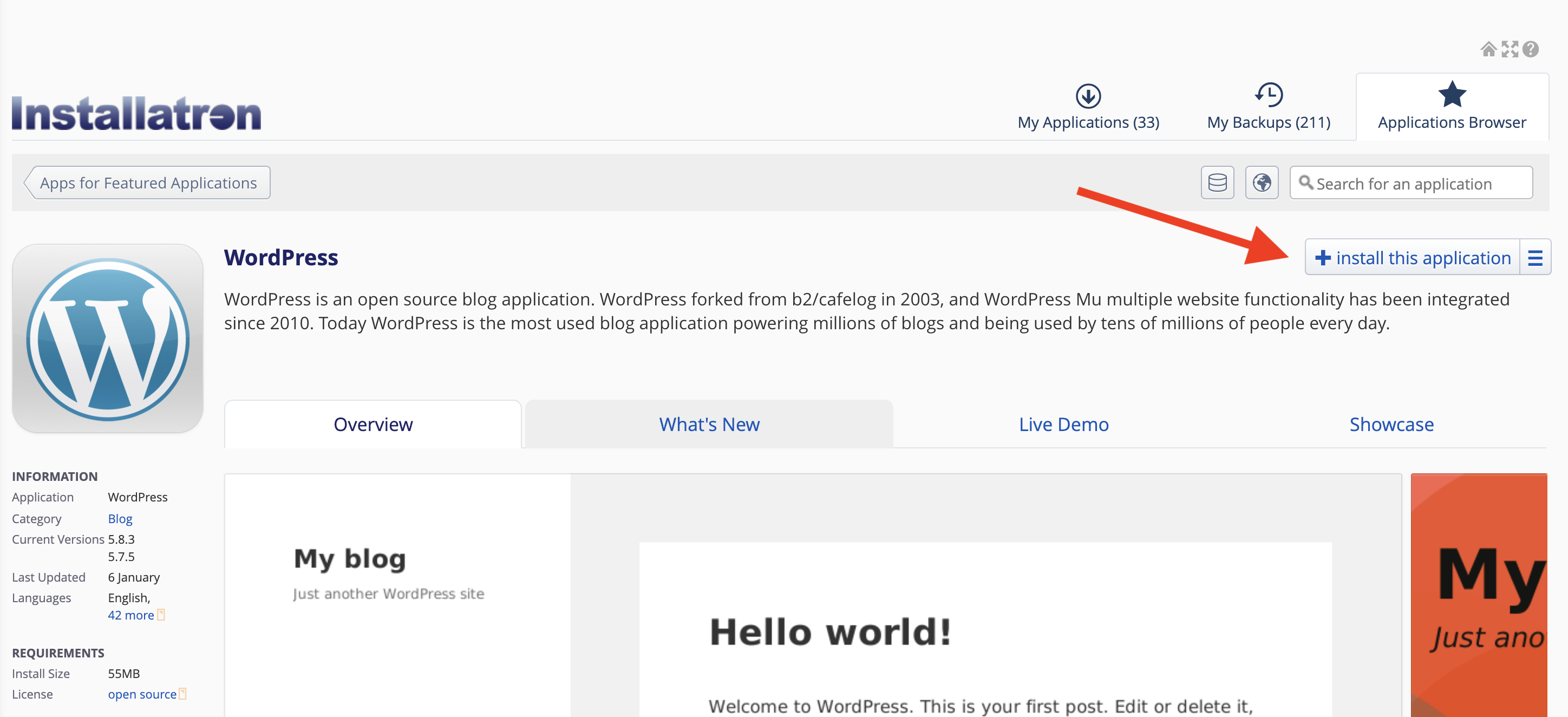Click the orange theme screenshot thumbnail

1479,595
